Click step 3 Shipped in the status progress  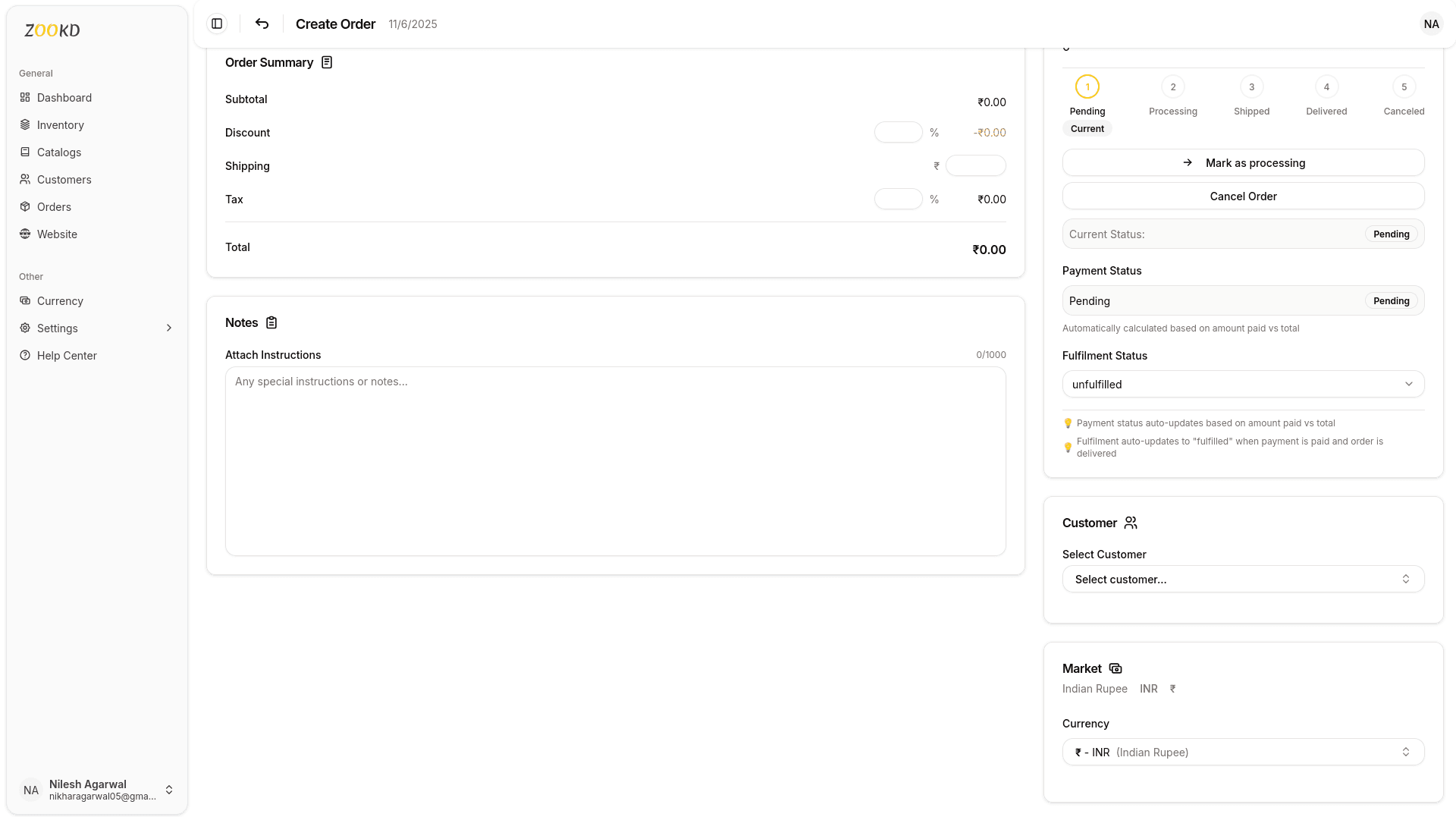tap(1251, 86)
